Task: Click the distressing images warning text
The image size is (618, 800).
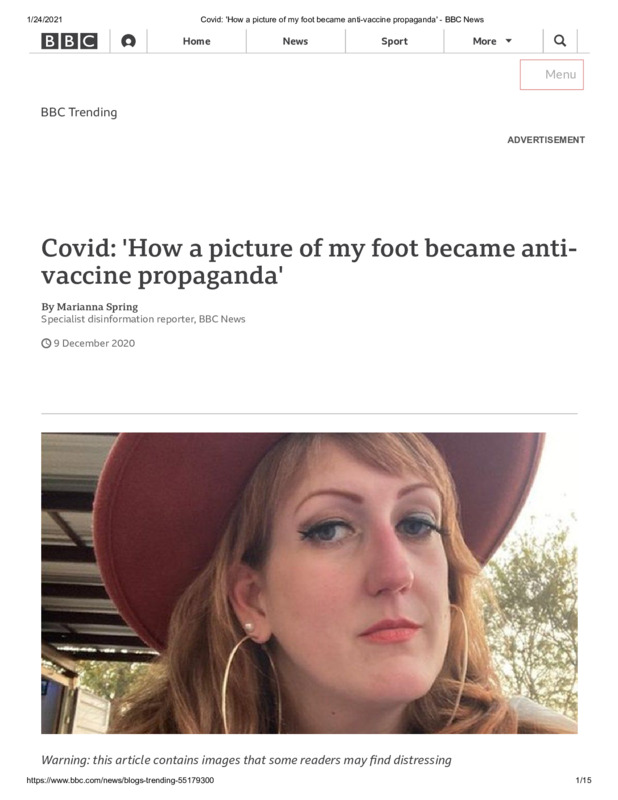Action: (x=246, y=760)
